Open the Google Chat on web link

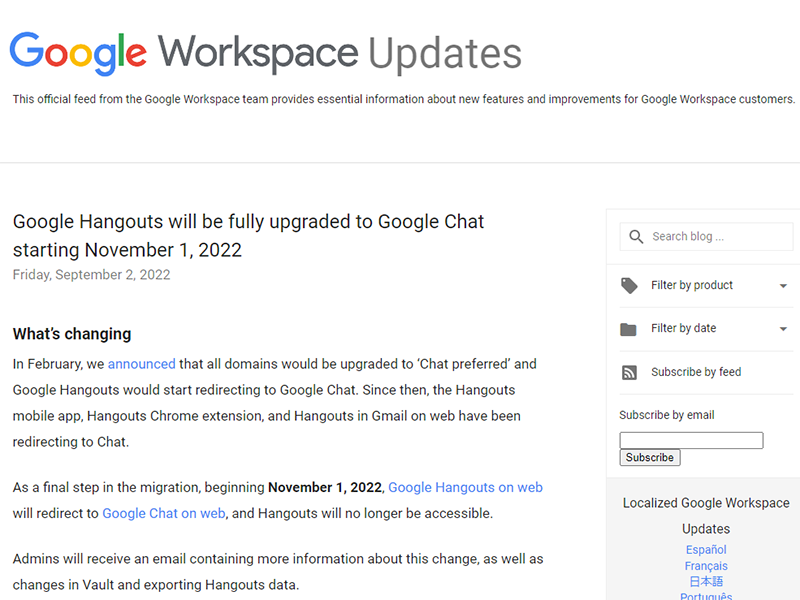point(163,514)
